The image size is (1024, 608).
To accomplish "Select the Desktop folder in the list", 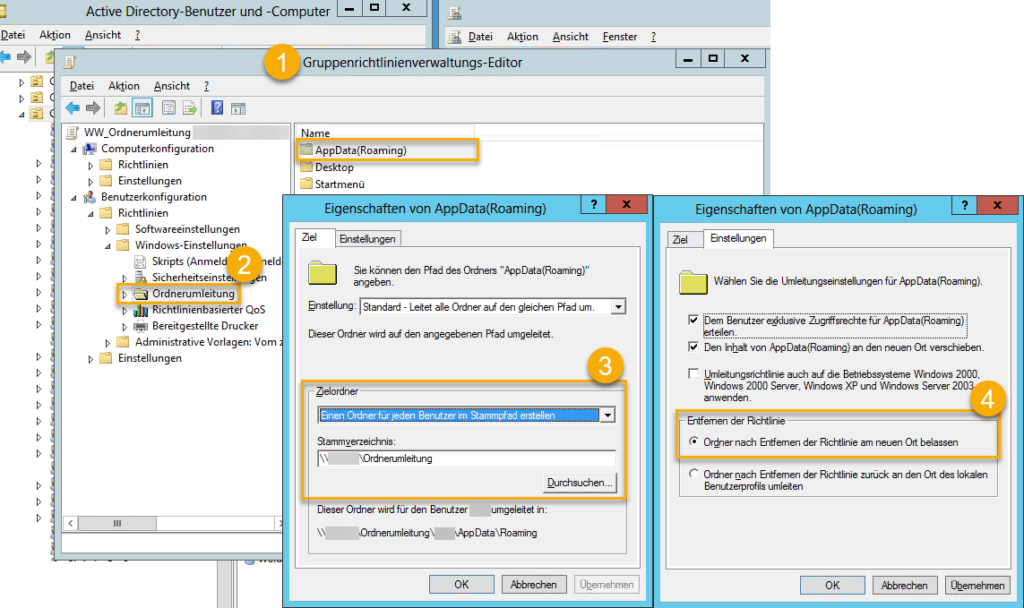I will (334, 167).
